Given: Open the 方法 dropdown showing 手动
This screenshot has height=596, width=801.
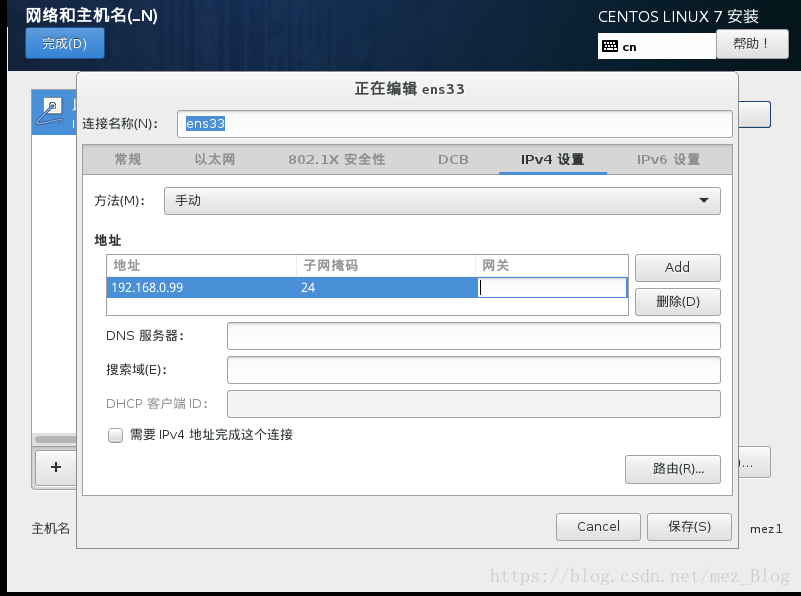Looking at the screenshot, I should [442, 200].
